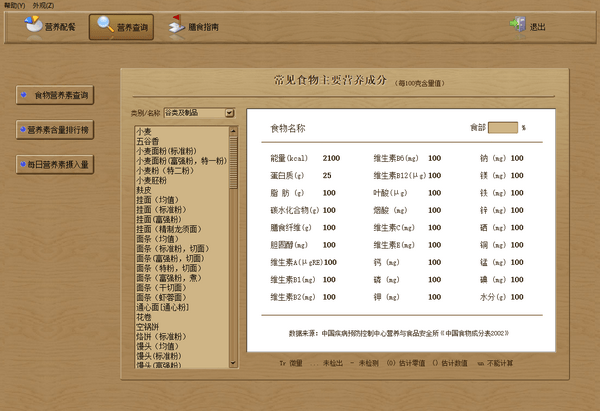Open the 外观(Z) menu

[42, 5]
